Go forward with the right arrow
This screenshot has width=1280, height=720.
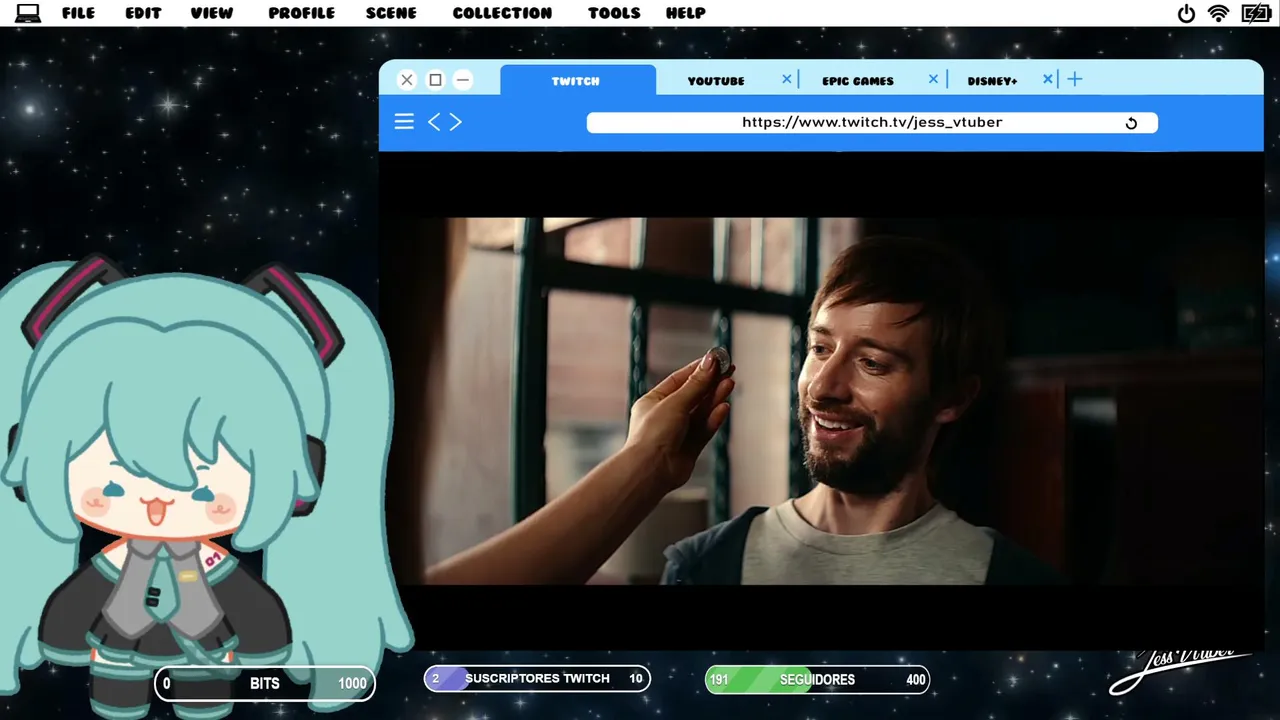(x=455, y=122)
